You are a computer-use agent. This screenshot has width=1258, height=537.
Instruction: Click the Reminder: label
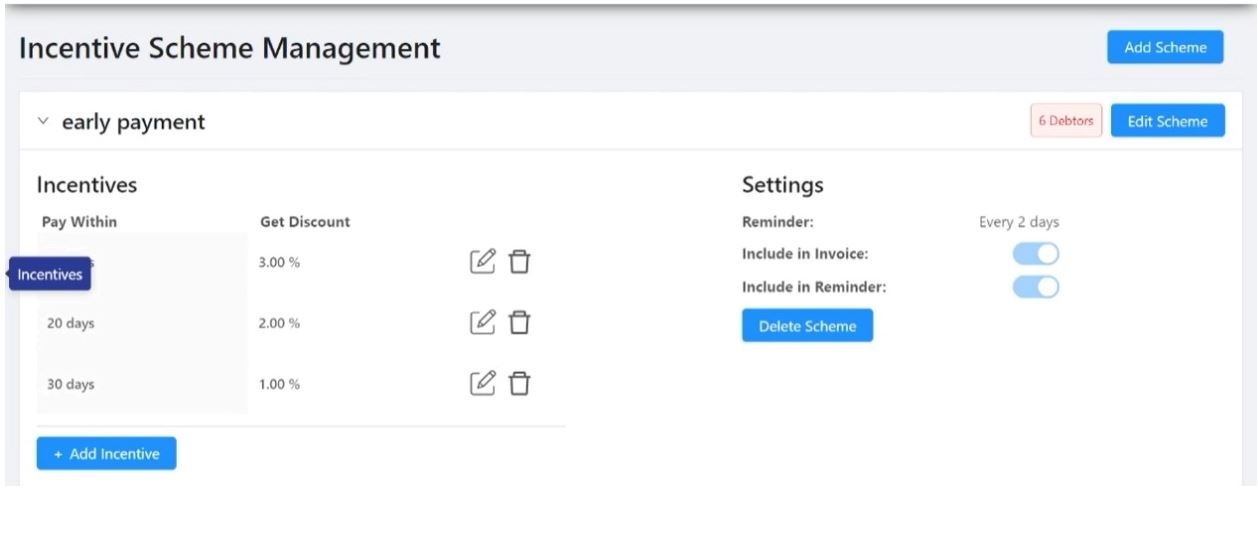tap(778, 222)
